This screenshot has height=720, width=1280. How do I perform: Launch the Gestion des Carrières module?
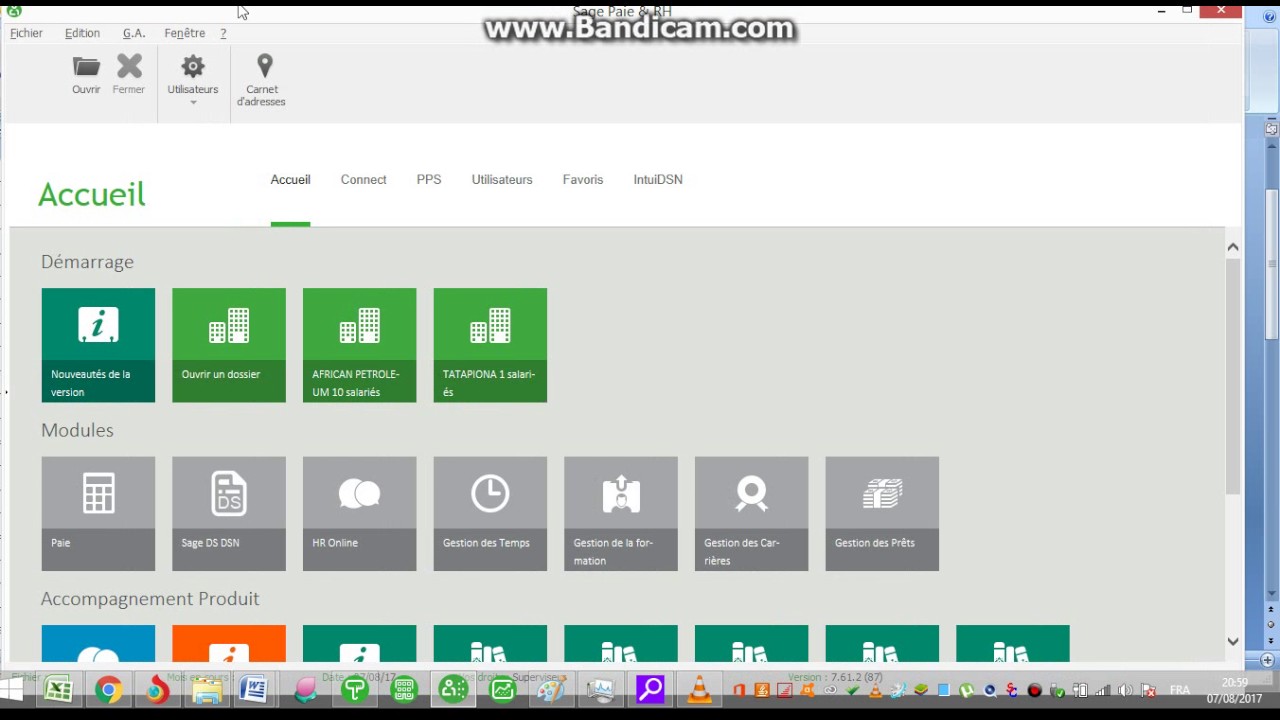tap(751, 514)
